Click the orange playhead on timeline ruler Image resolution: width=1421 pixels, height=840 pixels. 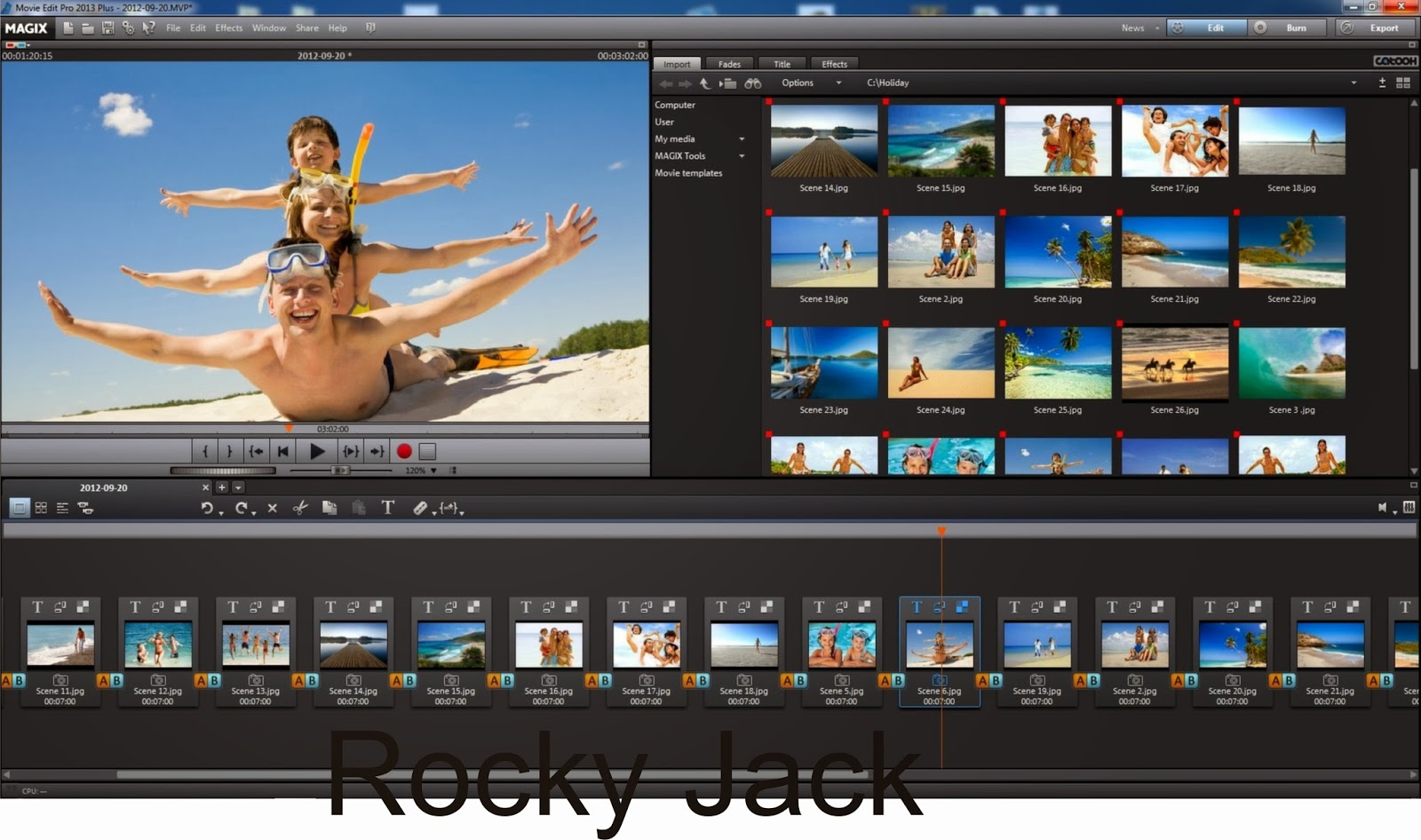(941, 531)
